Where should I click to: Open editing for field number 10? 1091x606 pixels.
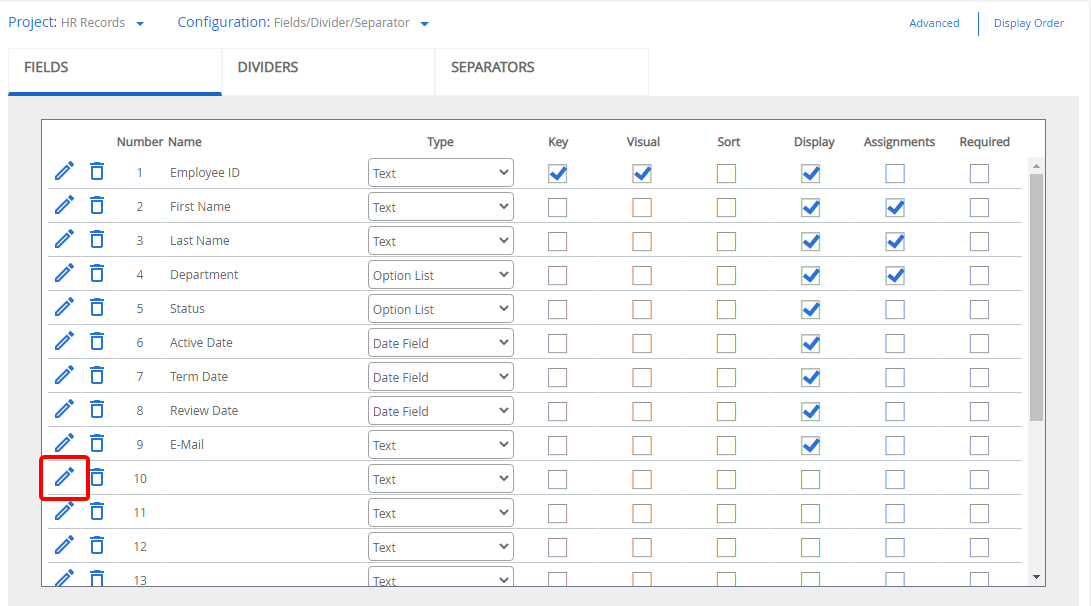pos(64,478)
